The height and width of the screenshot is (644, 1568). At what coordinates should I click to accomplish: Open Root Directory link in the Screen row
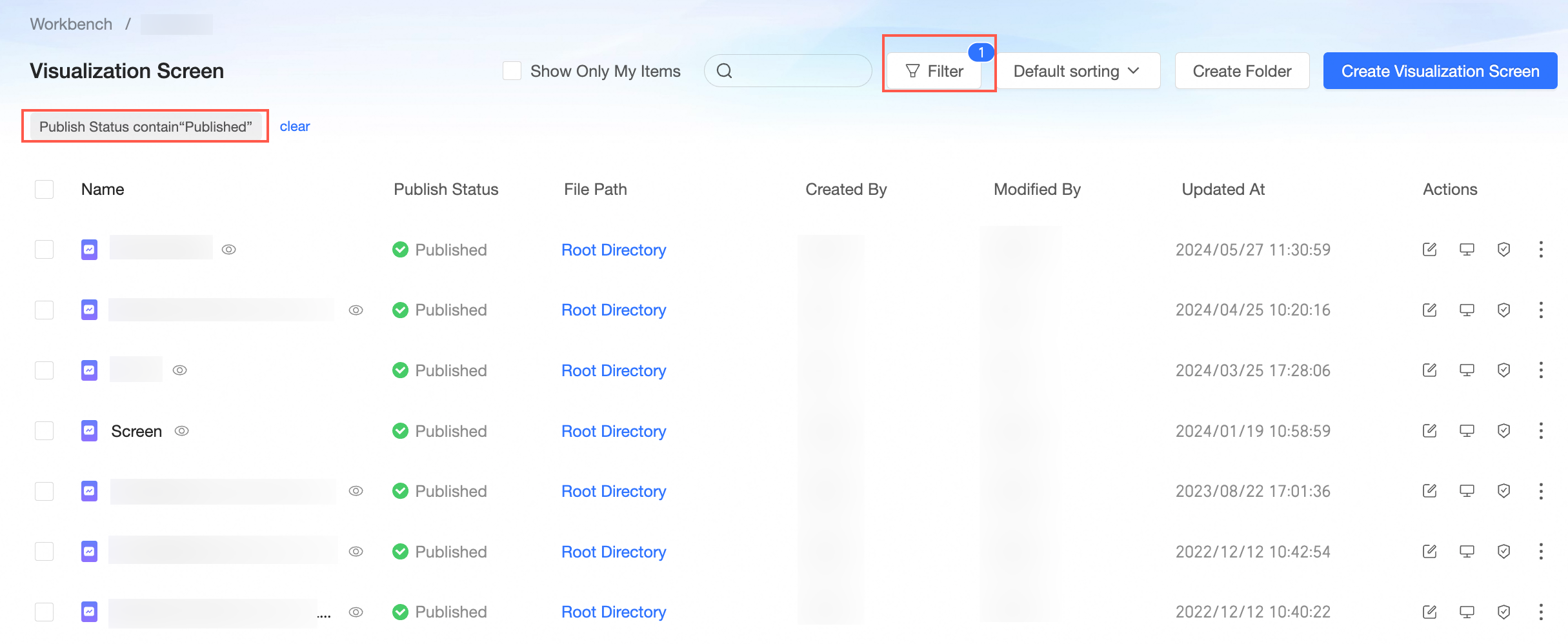pos(614,431)
